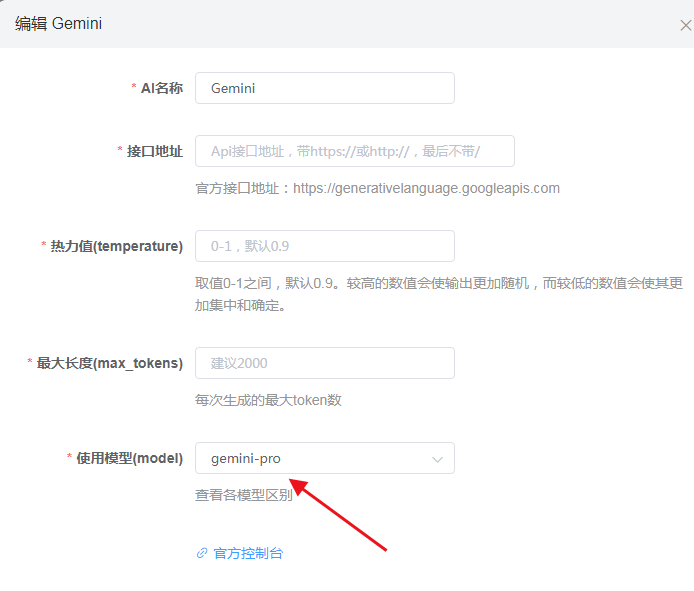Click the AI名称 field label

(162, 88)
